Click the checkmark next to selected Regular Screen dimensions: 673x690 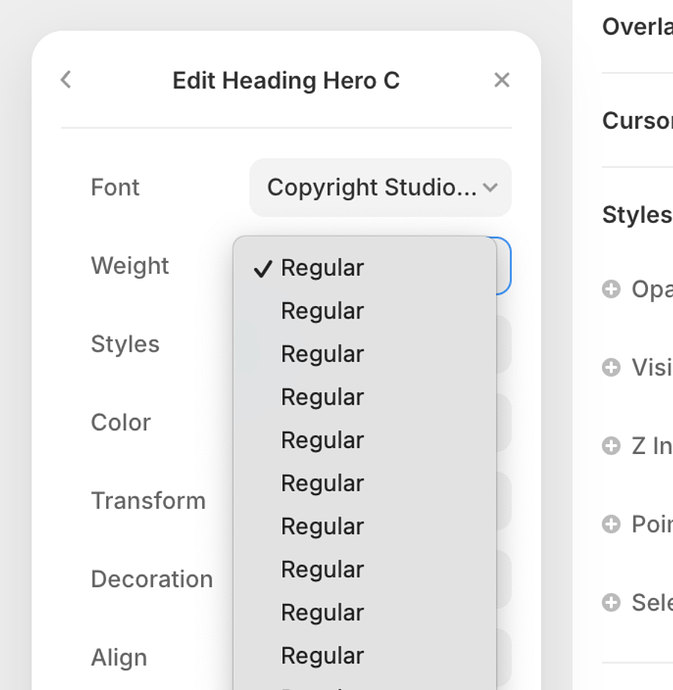coord(263,268)
